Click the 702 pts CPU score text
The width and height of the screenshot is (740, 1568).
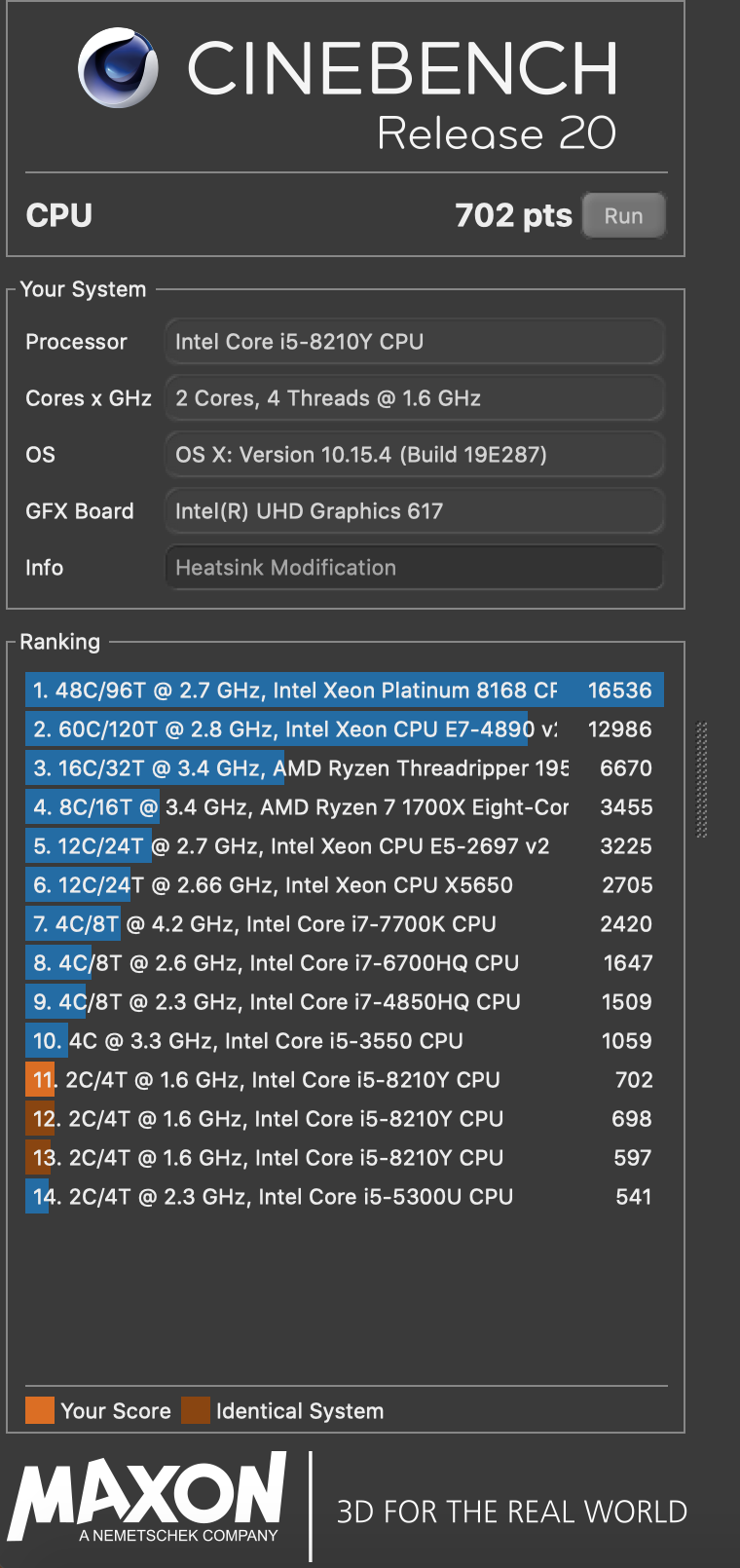click(513, 215)
